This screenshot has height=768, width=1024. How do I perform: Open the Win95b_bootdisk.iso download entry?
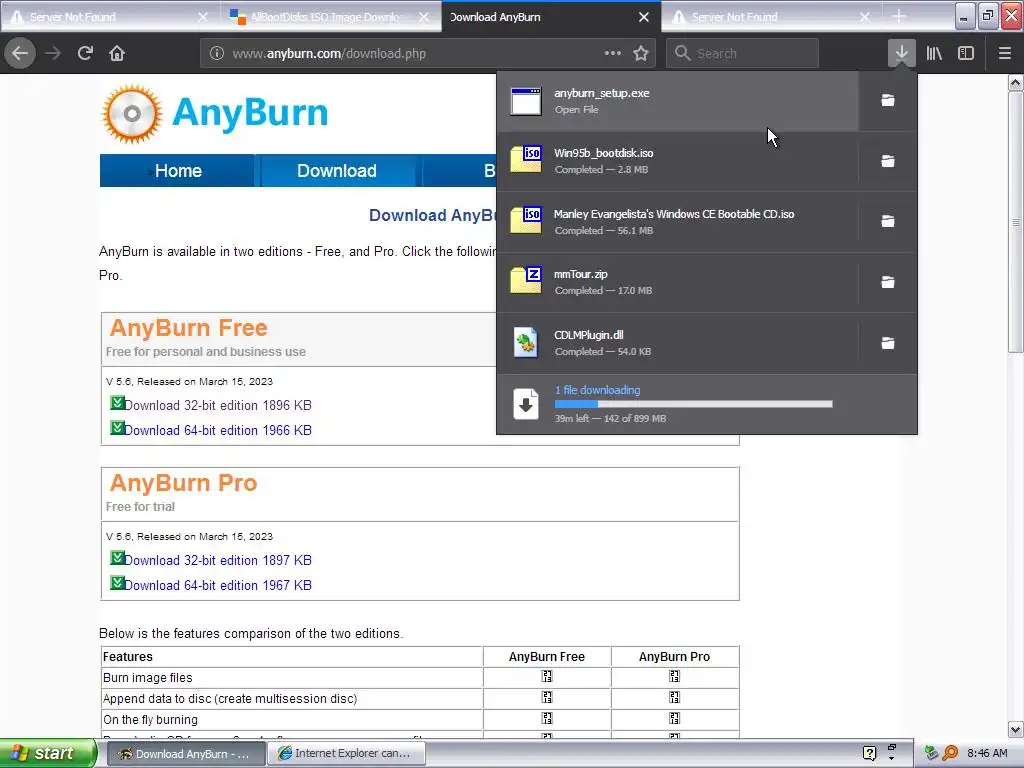click(x=678, y=161)
